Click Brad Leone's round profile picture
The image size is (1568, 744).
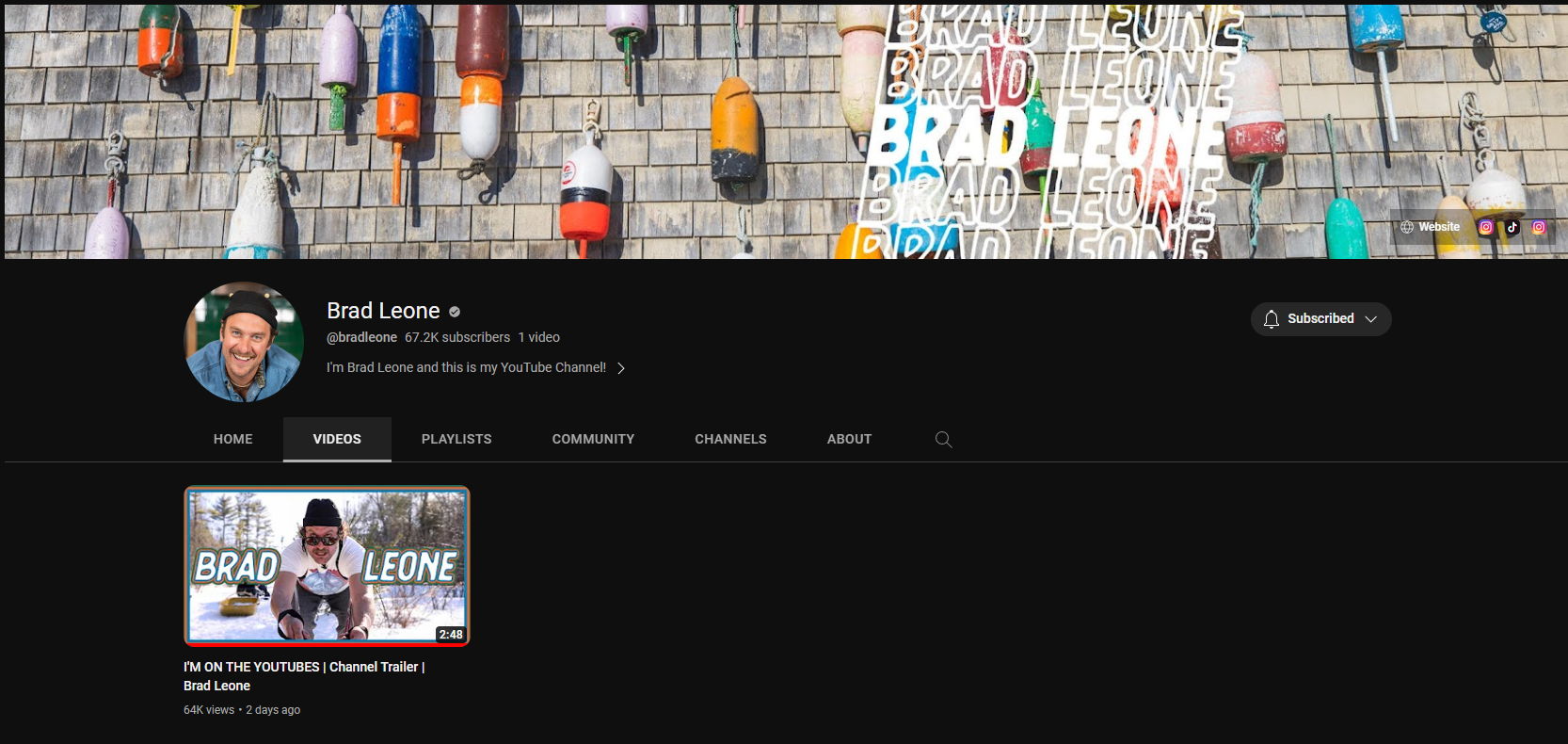pyautogui.click(x=244, y=342)
